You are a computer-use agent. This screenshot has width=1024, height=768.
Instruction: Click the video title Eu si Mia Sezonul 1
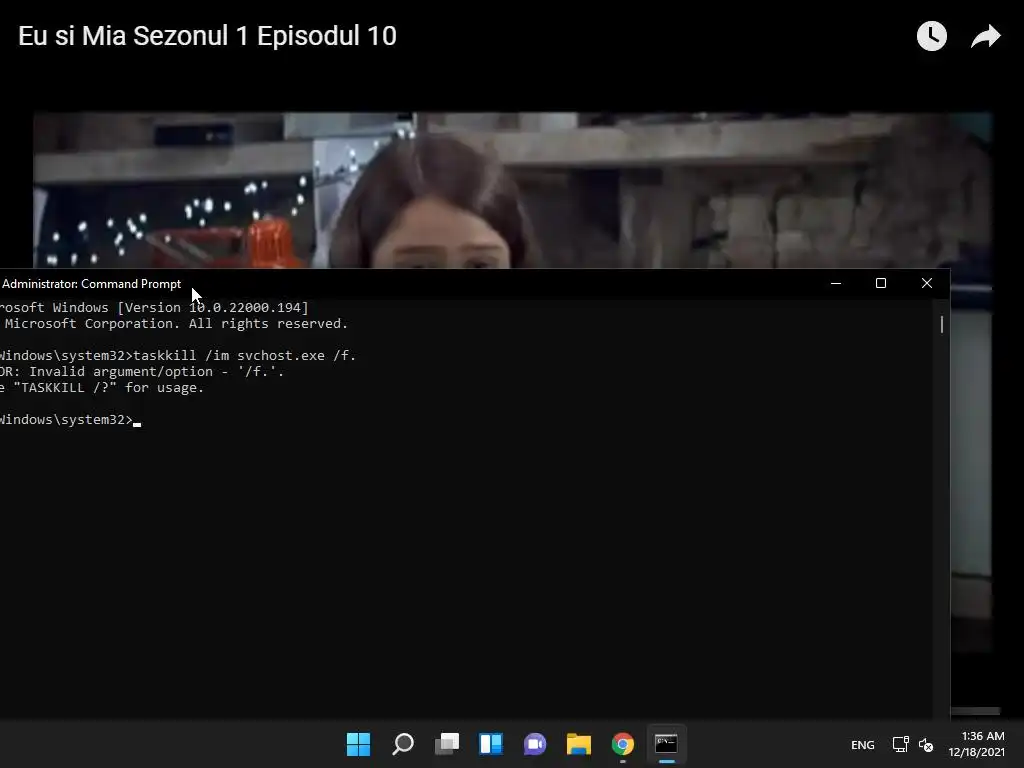tap(207, 36)
